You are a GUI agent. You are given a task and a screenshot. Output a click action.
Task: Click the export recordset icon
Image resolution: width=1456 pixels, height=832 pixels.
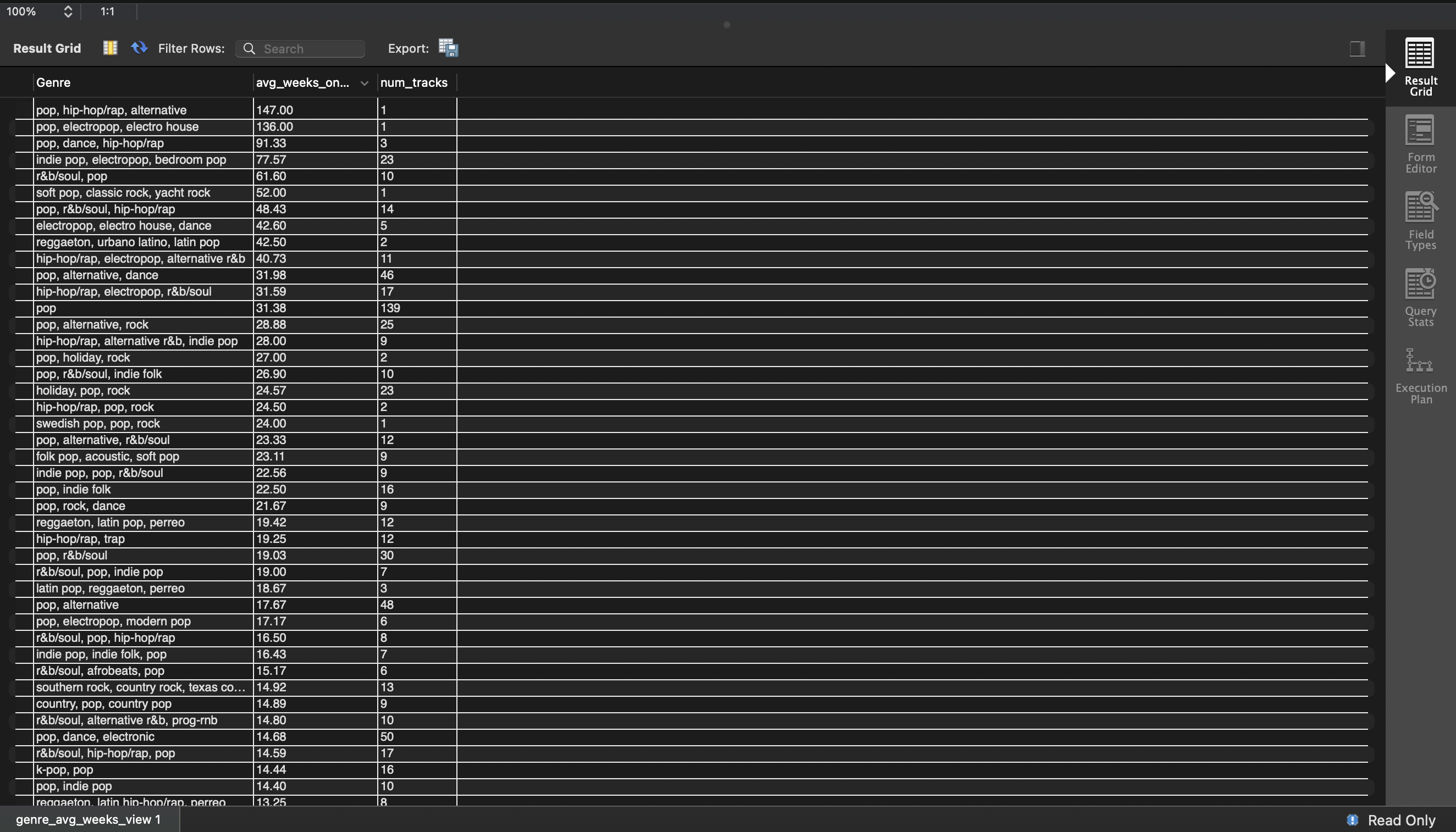pos(448,48)
